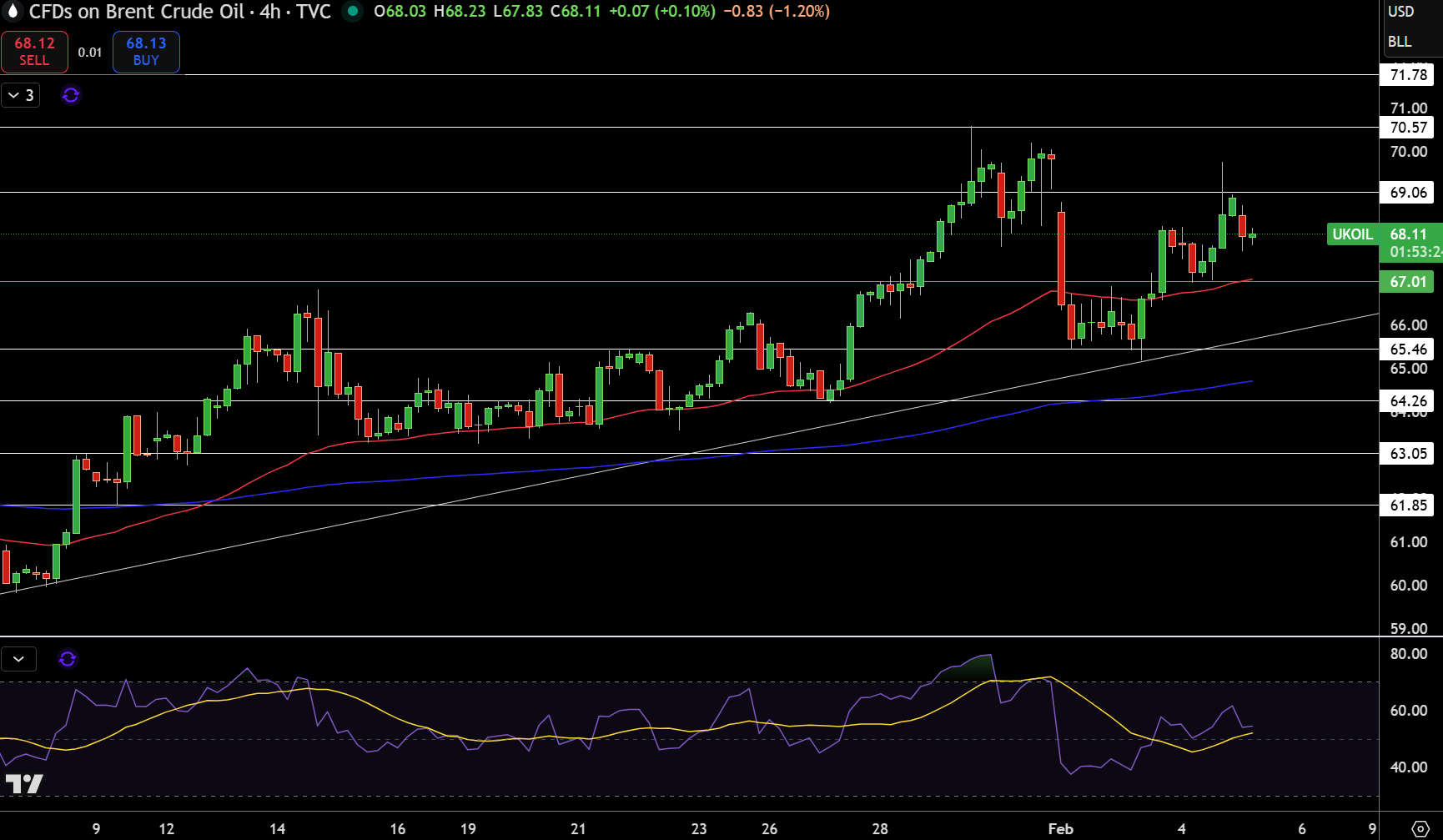Click the 59.00 price scale label

(x=1409, y=628)
